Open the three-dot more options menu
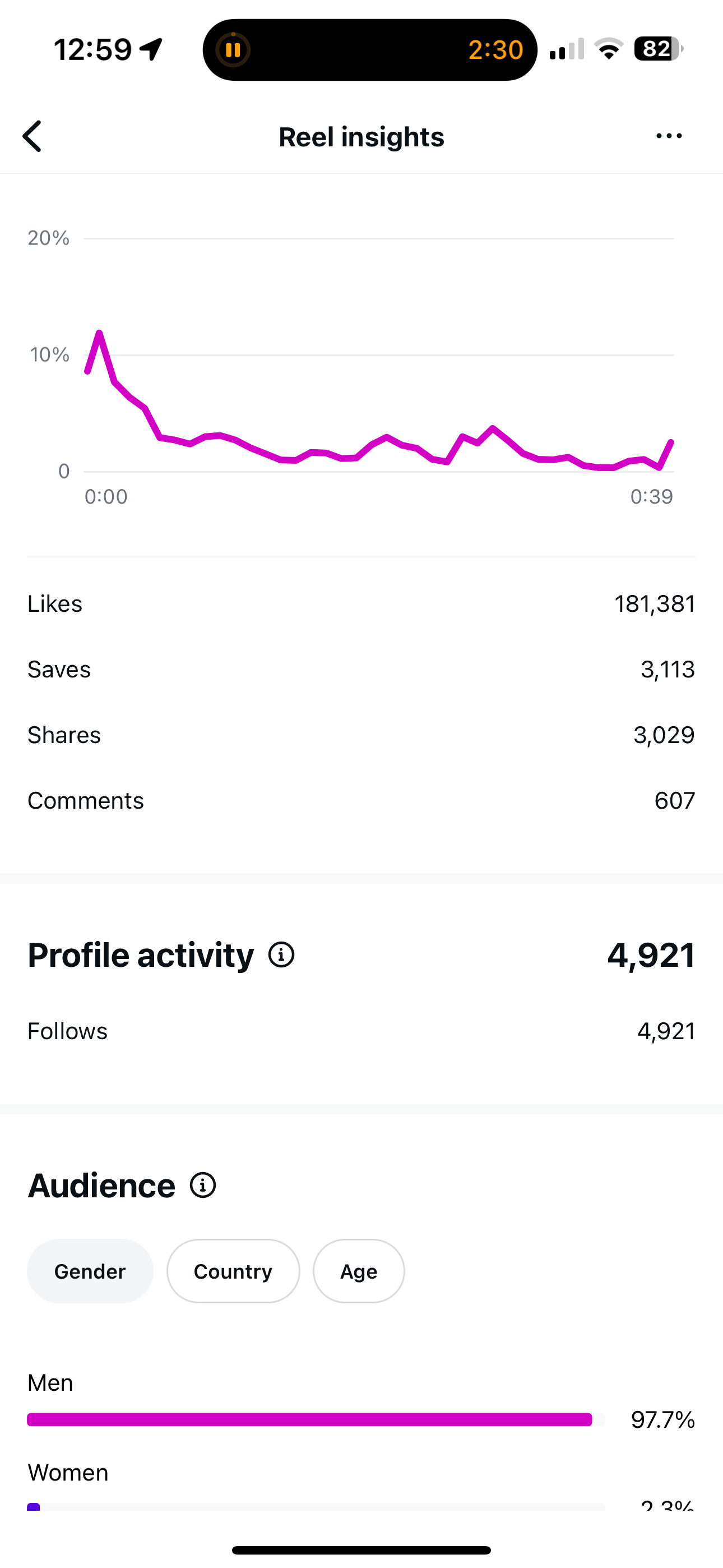The width and height of the screenshot is (723, 1568). pos(669,136)
